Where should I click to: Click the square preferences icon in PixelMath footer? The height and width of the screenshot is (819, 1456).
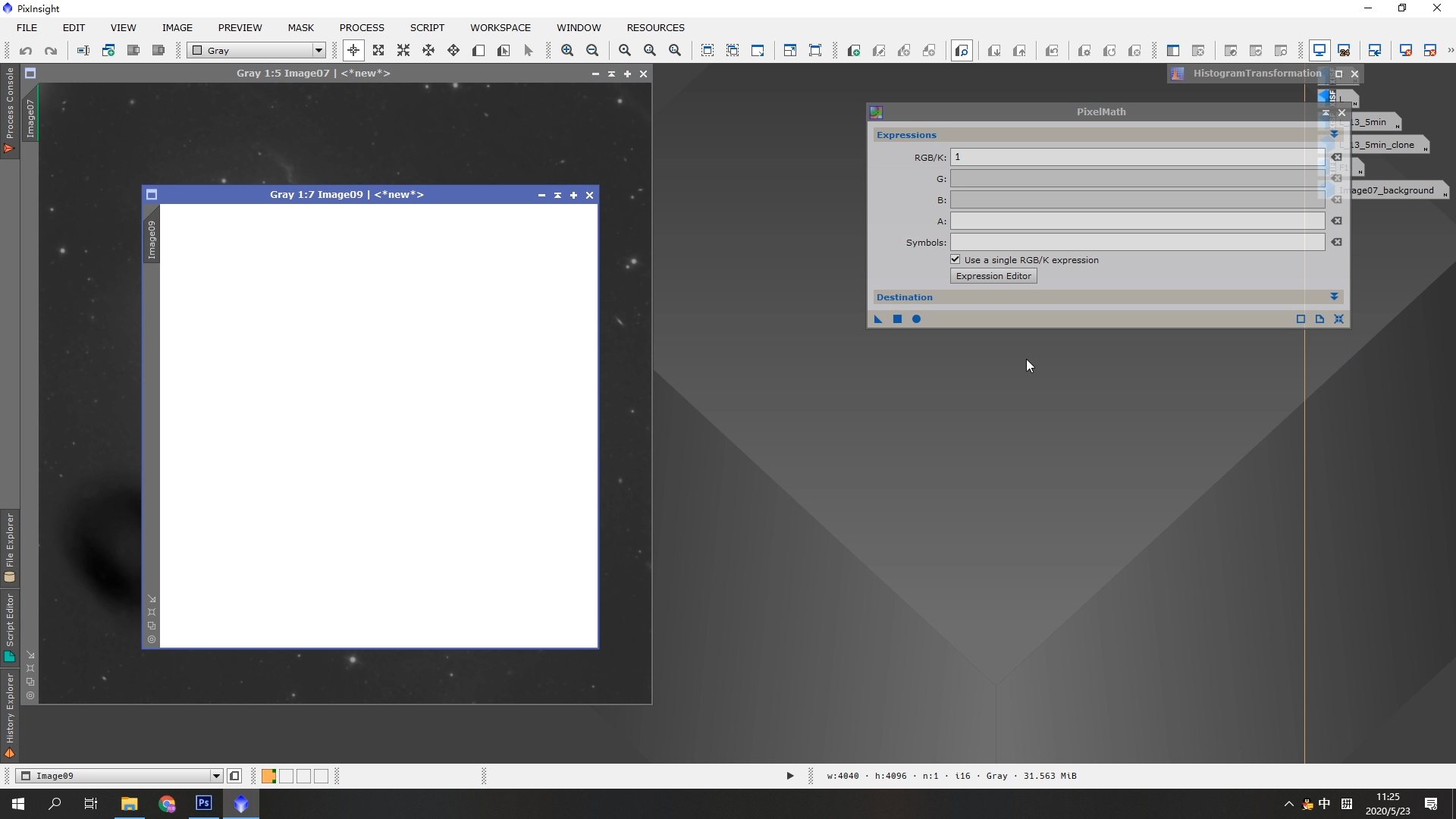[1301, 319]
